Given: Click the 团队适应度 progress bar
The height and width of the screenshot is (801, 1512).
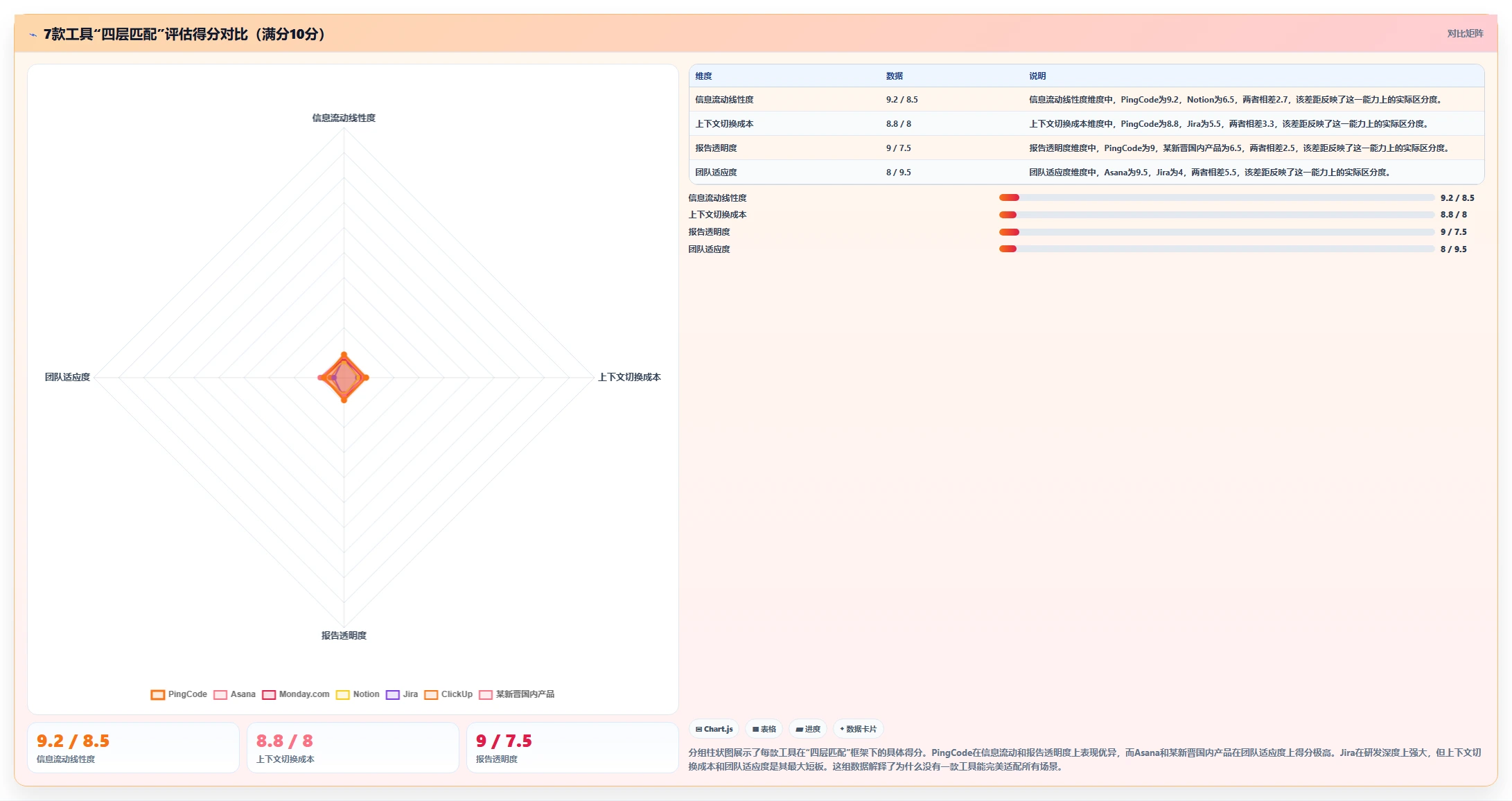Looking at the screenshot, I should coord(1216,249).
